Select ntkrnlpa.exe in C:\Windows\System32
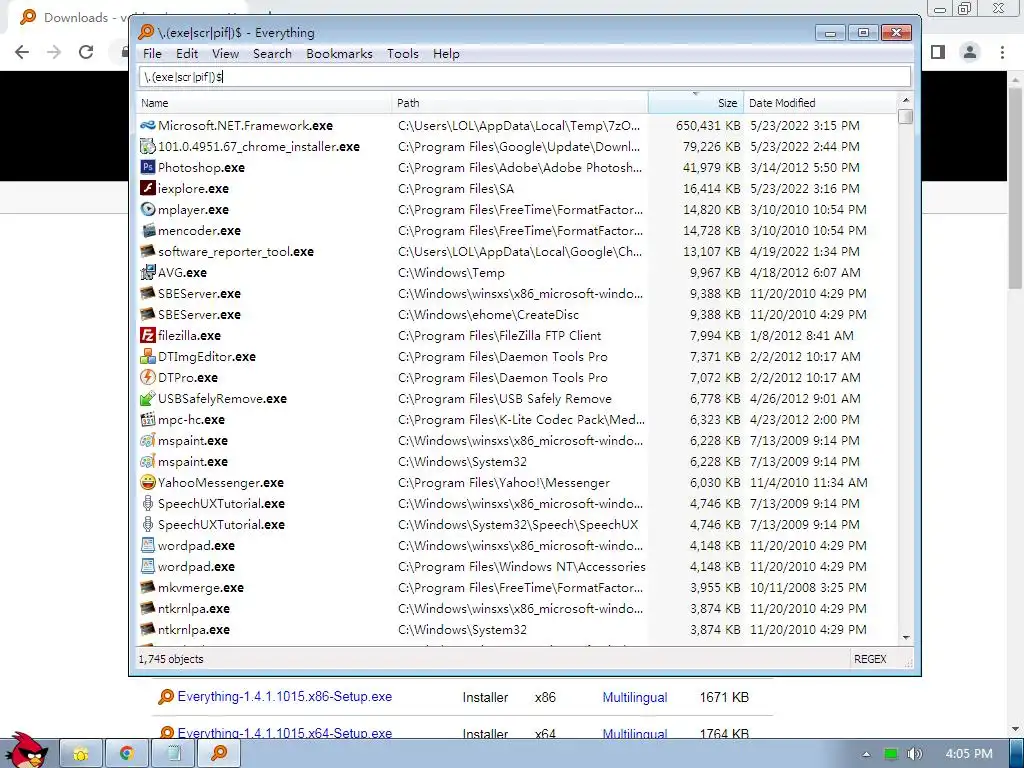The height and width of the screenshot is (768, 1024). (518, 630)
